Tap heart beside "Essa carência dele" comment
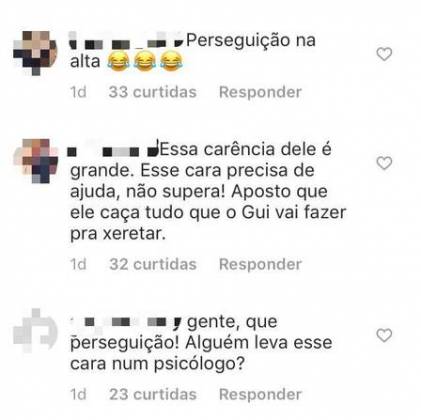Viewport: 421px width, 420px height. [x=384, y=163]
